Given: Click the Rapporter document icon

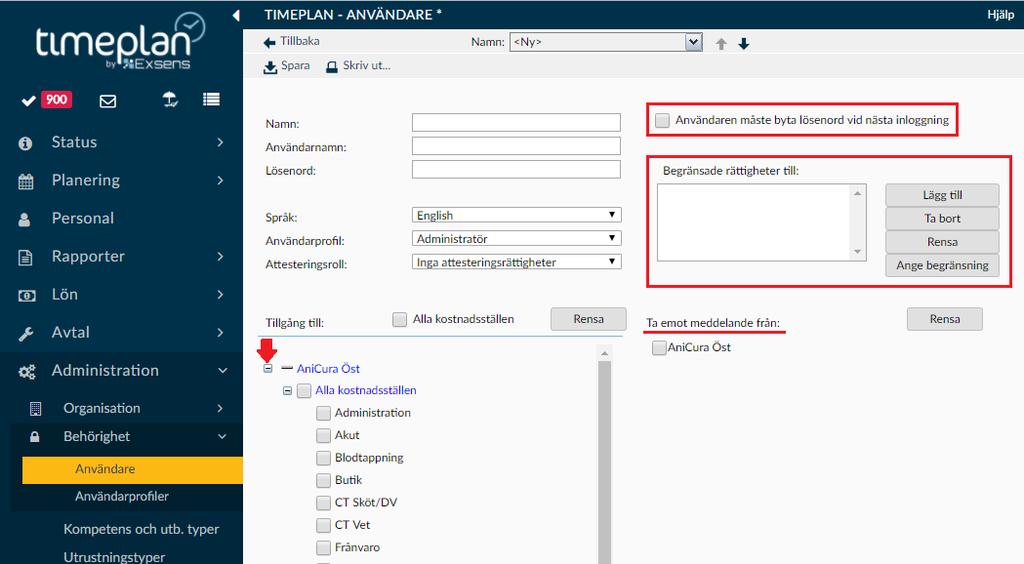Looking at the screenshot, I should tap(25, 257).
